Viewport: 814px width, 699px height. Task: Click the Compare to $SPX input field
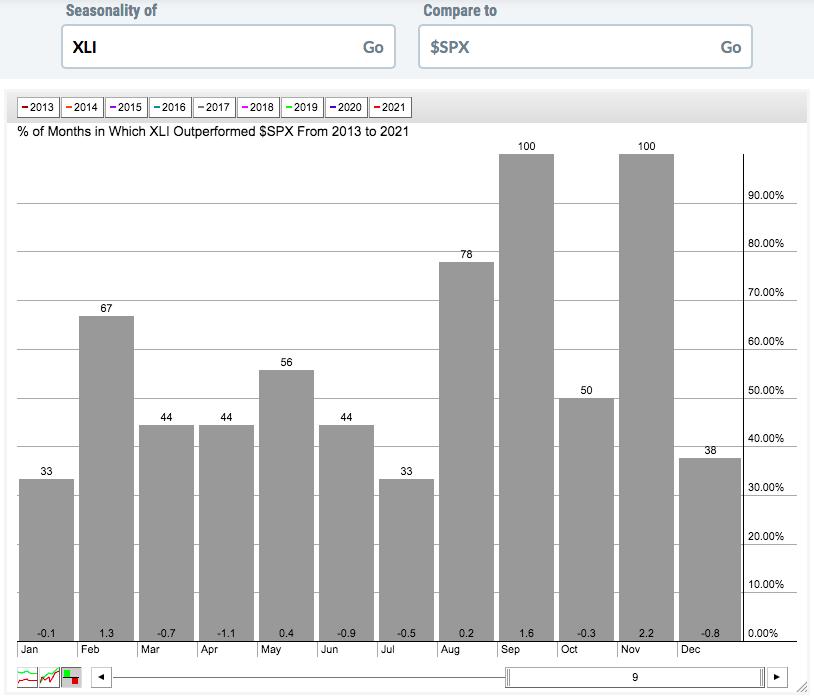click(x=566, y=47)
